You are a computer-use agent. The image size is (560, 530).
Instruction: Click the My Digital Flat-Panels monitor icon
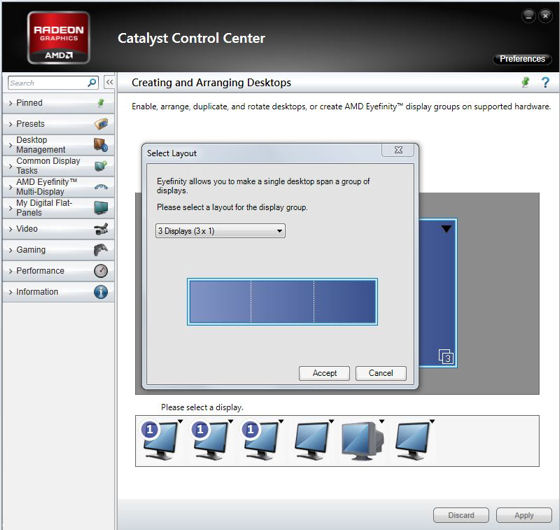pyautogui.click(x=101, y=208)
